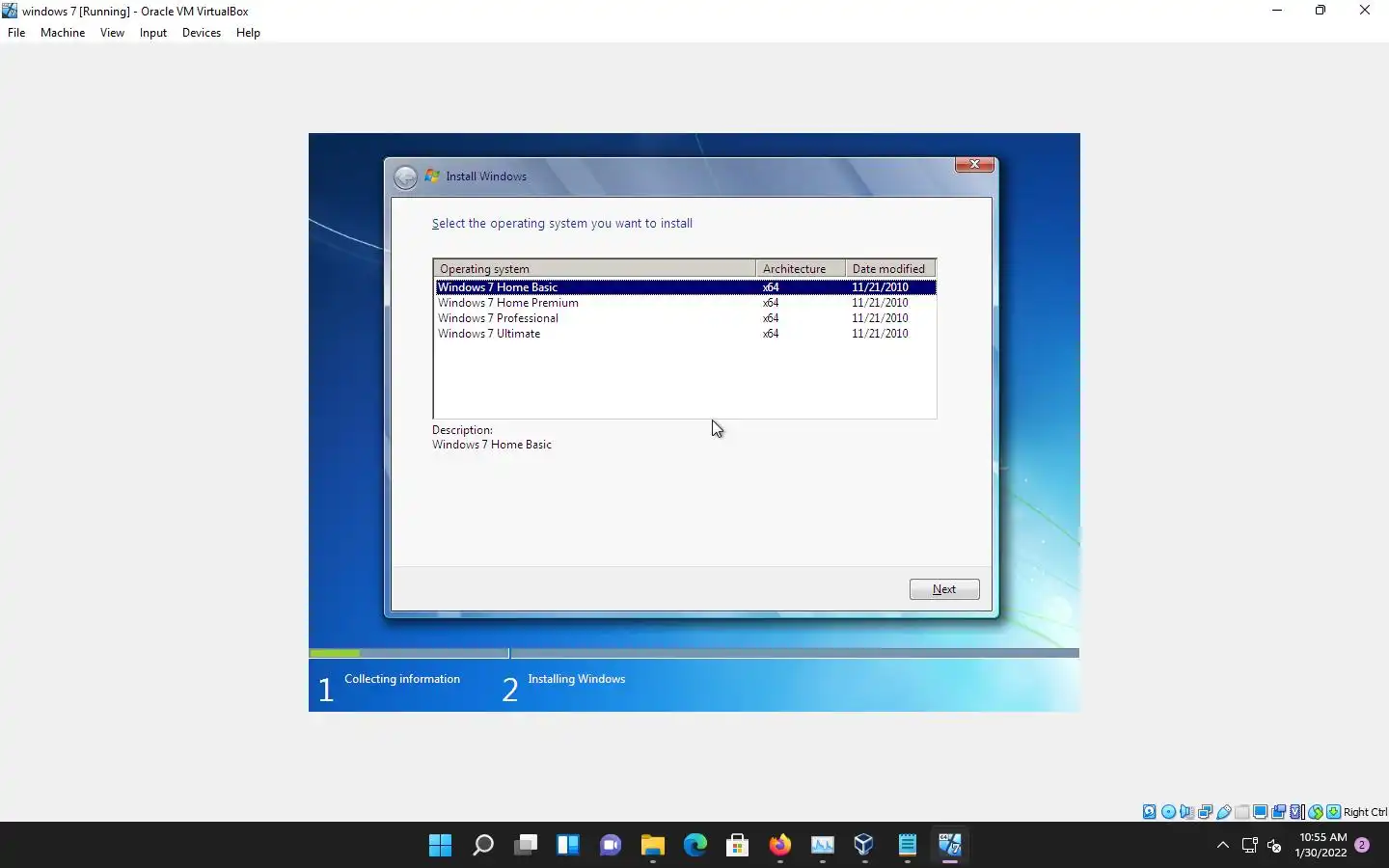Image resolution: width=1389 pixels, height=868 pixels.
Task: Open File Explorer from the taskbar
Action: tap(653, 845)
